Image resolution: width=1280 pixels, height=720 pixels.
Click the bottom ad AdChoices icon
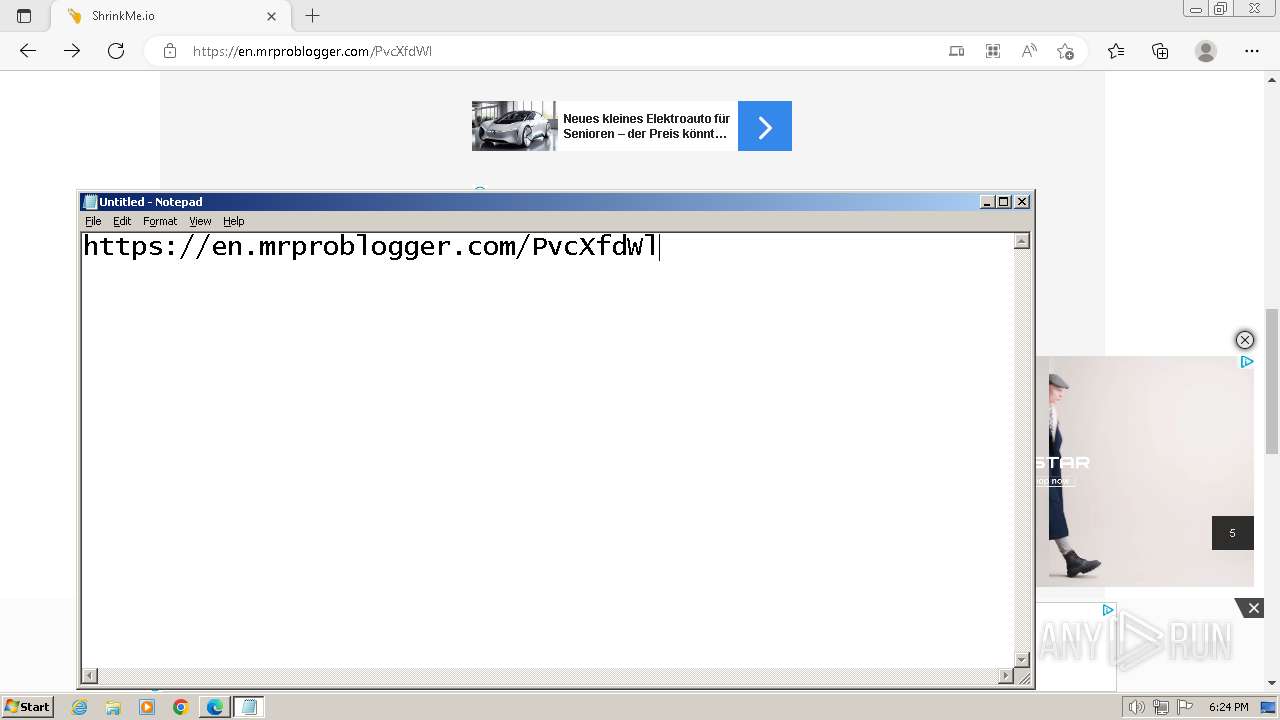pos(1108,610)
